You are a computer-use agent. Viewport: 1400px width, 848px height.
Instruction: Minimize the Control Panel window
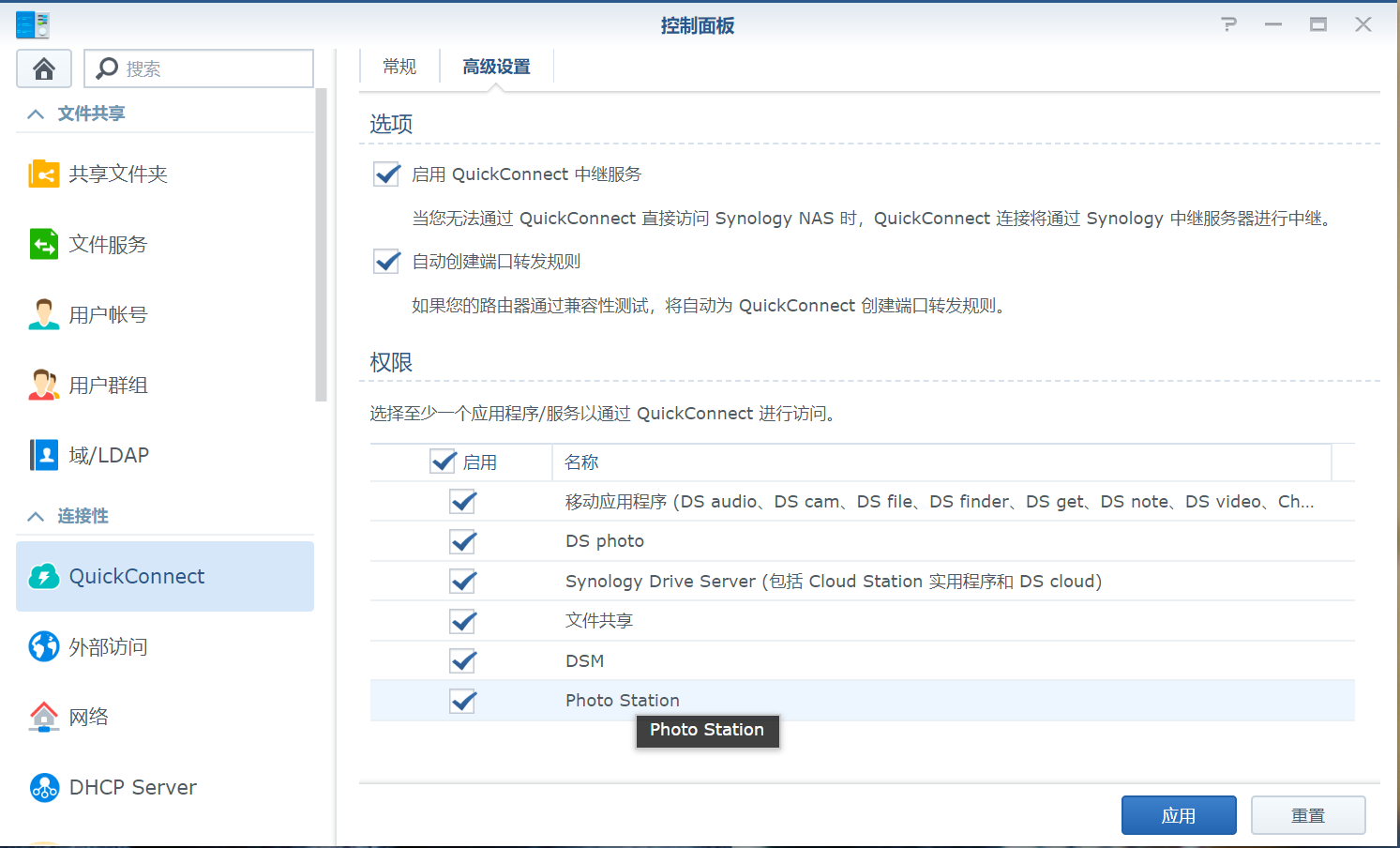click(1273, 24)
